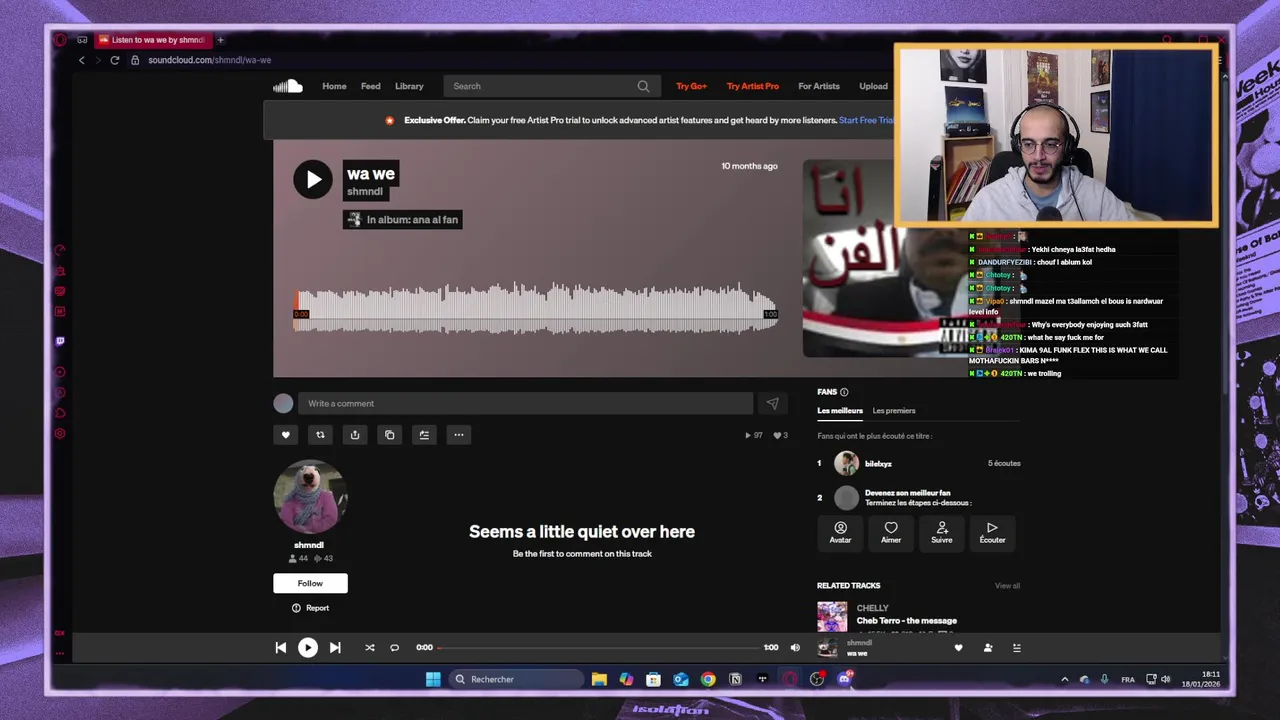The height and width of the screenshot is (720, 1280).
Task: Open the Cheb Terro track thumbnail
Action: click(832, 616)
